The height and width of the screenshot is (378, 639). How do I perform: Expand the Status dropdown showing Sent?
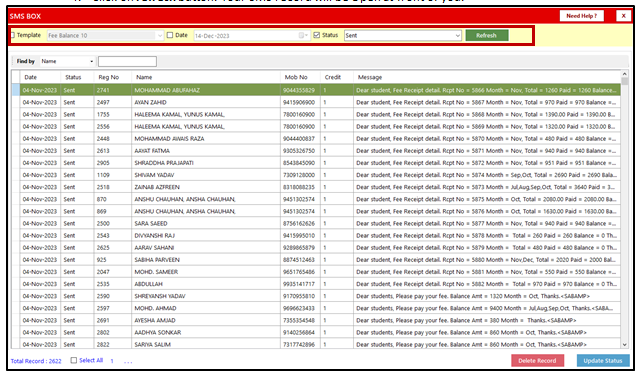click(457, 35)
